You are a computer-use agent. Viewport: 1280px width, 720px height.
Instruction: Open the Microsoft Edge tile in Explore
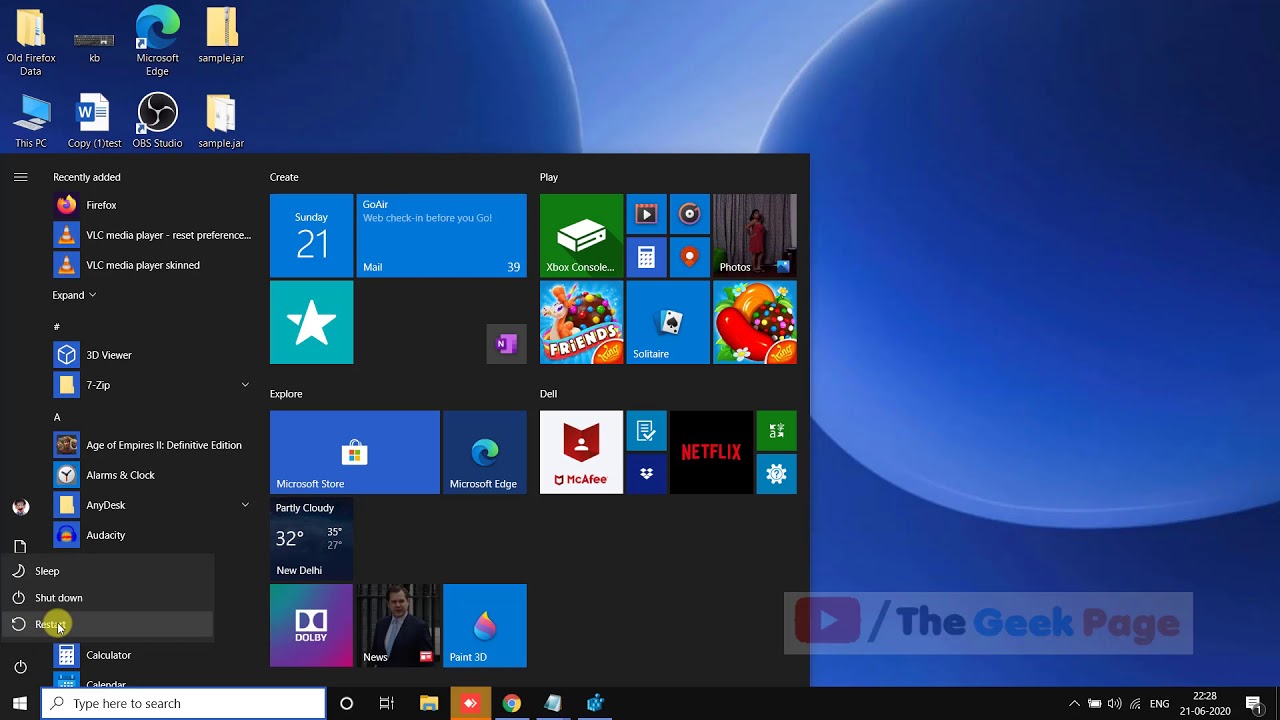[484, 452]
